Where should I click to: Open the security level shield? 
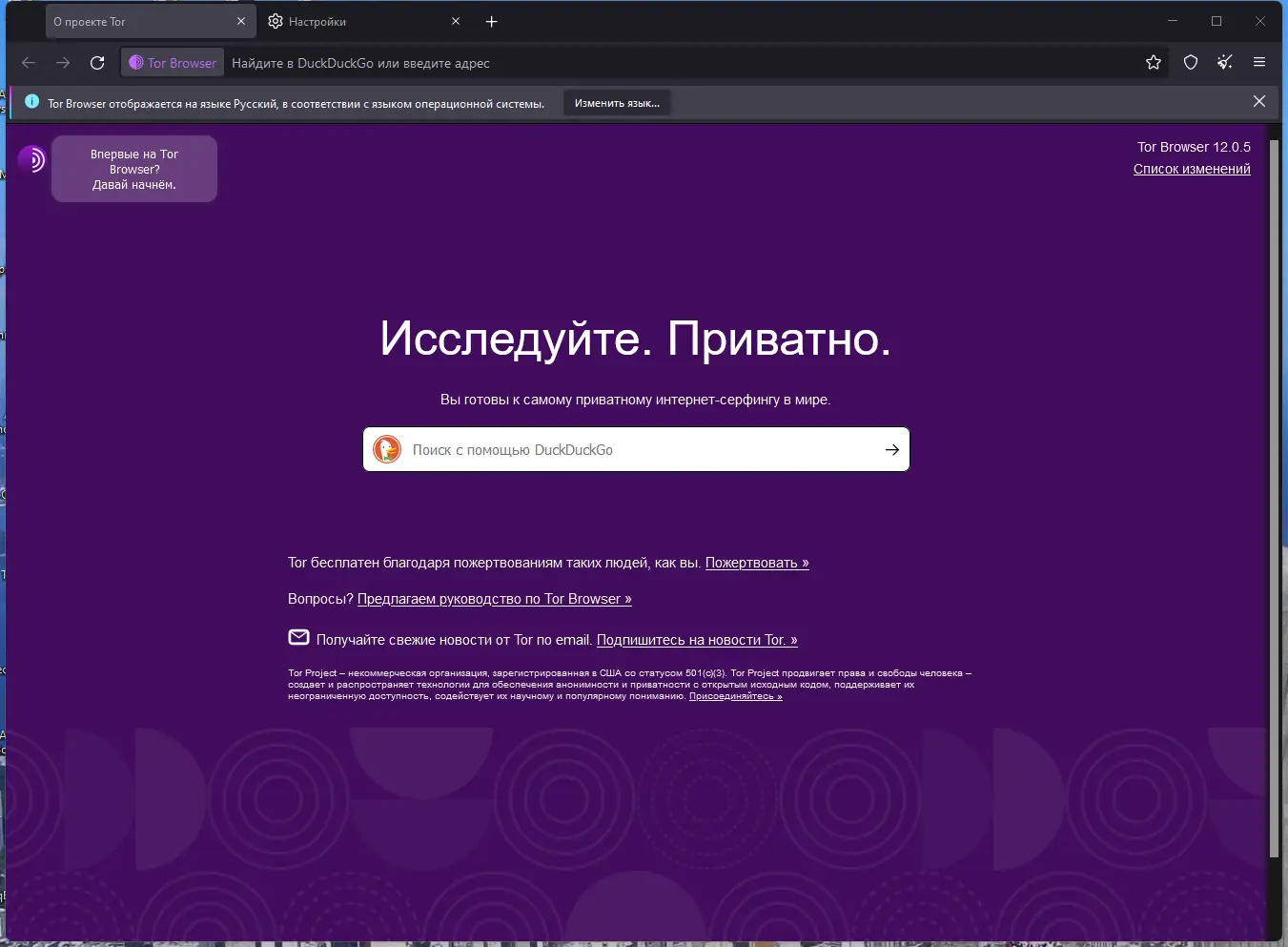pos(1191,63)
